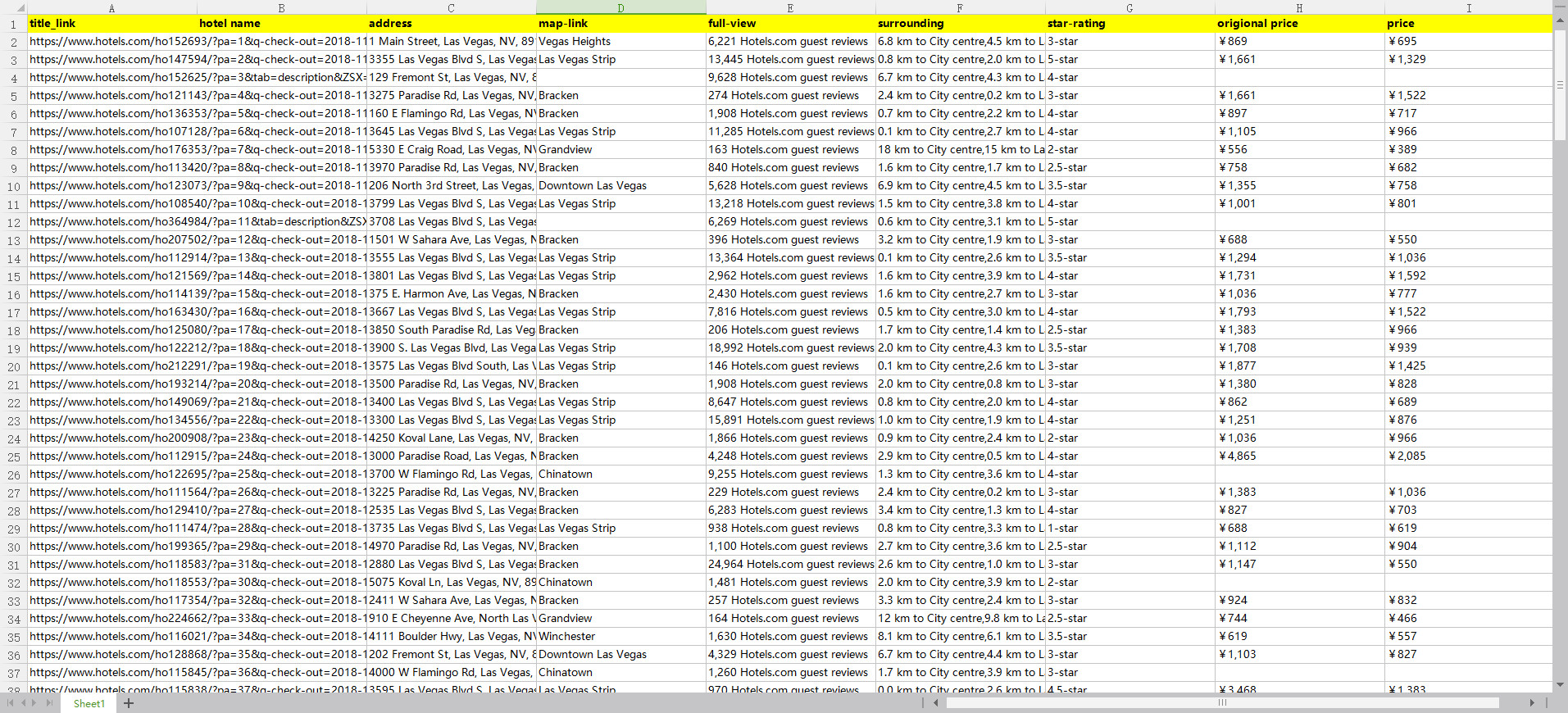
Task: Click the original price ¥1,877 cell
Action: (1299, 366)
